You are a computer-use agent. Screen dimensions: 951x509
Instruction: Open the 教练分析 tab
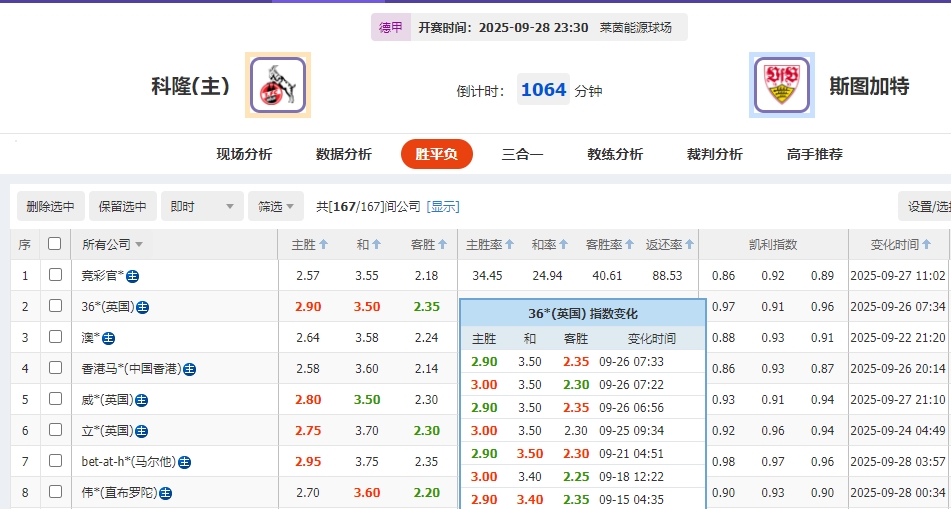click(x=615, y=154)
